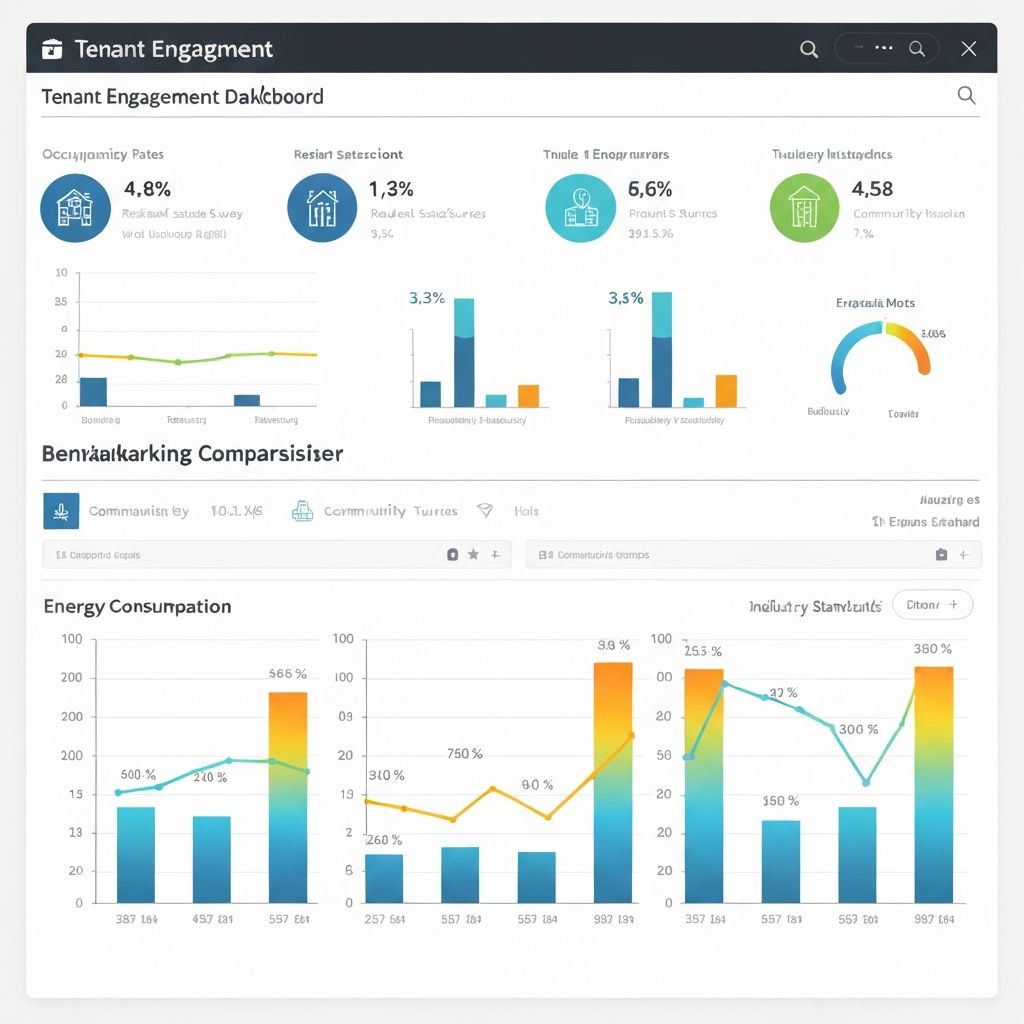This screenshot has width=1024, height=1024.
Task: Click the standalone search icon in the dark title bar
Action: tap(809, 49)
